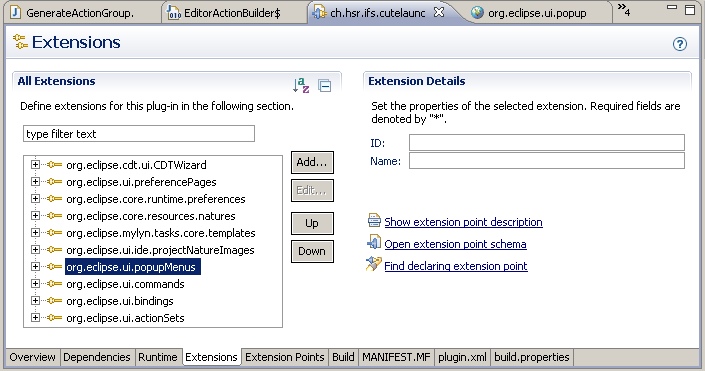The width and height of the screenshot is (705, 371).
Task: Click the show extension point description icon
Action: 374,221
